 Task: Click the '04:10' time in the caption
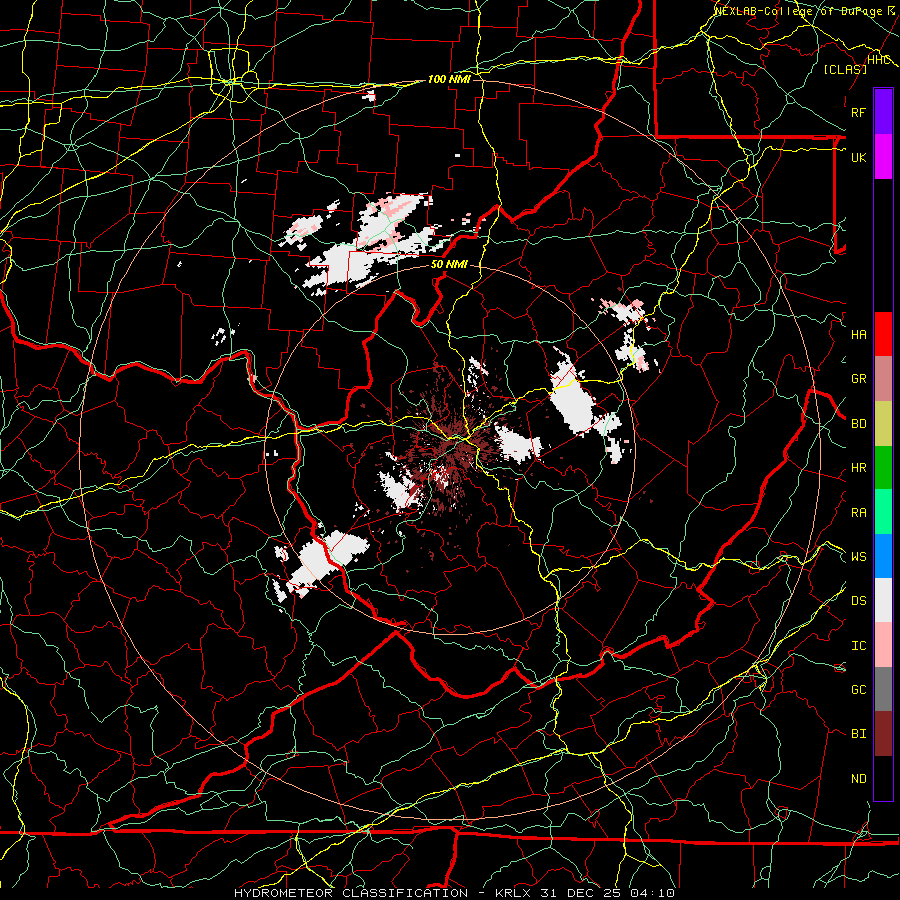(x=652, y=893)
